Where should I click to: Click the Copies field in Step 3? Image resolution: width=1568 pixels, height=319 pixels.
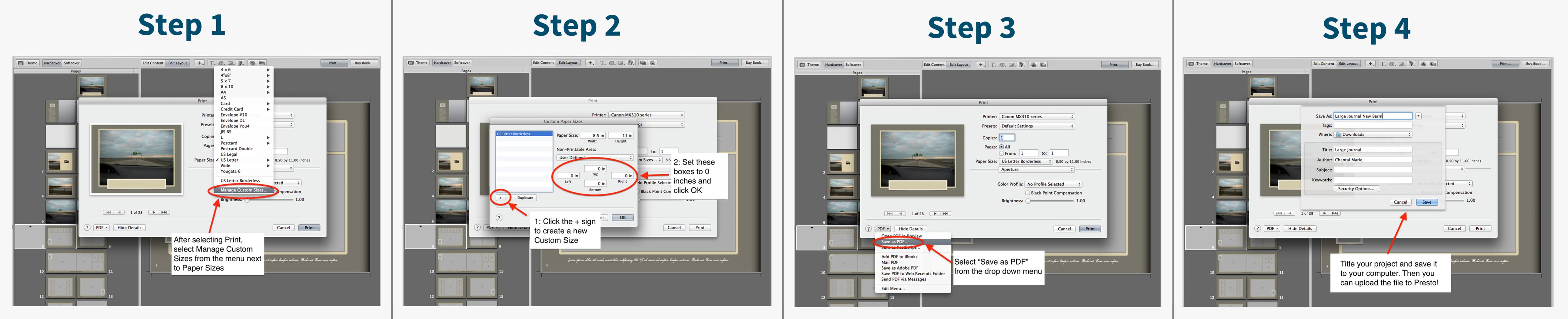(x=1007, y=138)
